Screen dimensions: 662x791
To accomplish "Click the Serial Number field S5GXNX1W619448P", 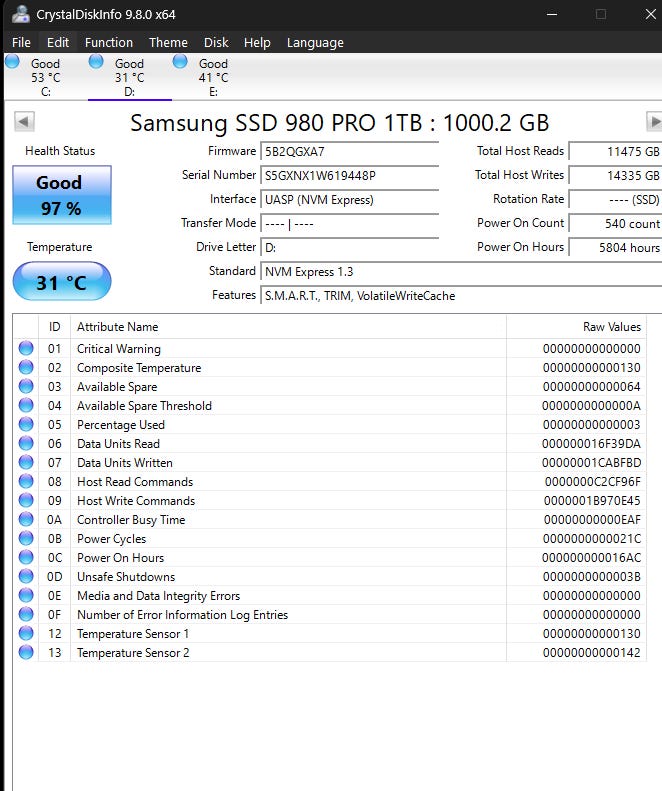I will pos(350,176).
